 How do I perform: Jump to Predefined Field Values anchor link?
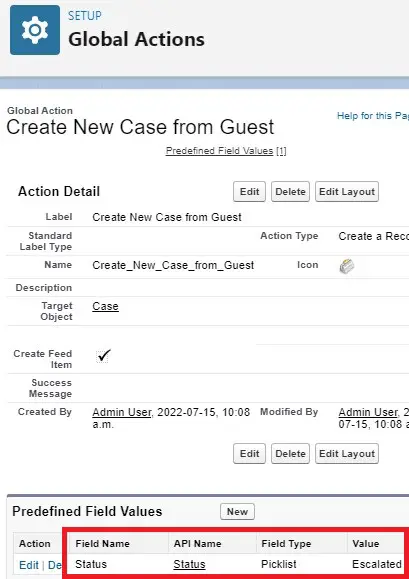point(219,151)
